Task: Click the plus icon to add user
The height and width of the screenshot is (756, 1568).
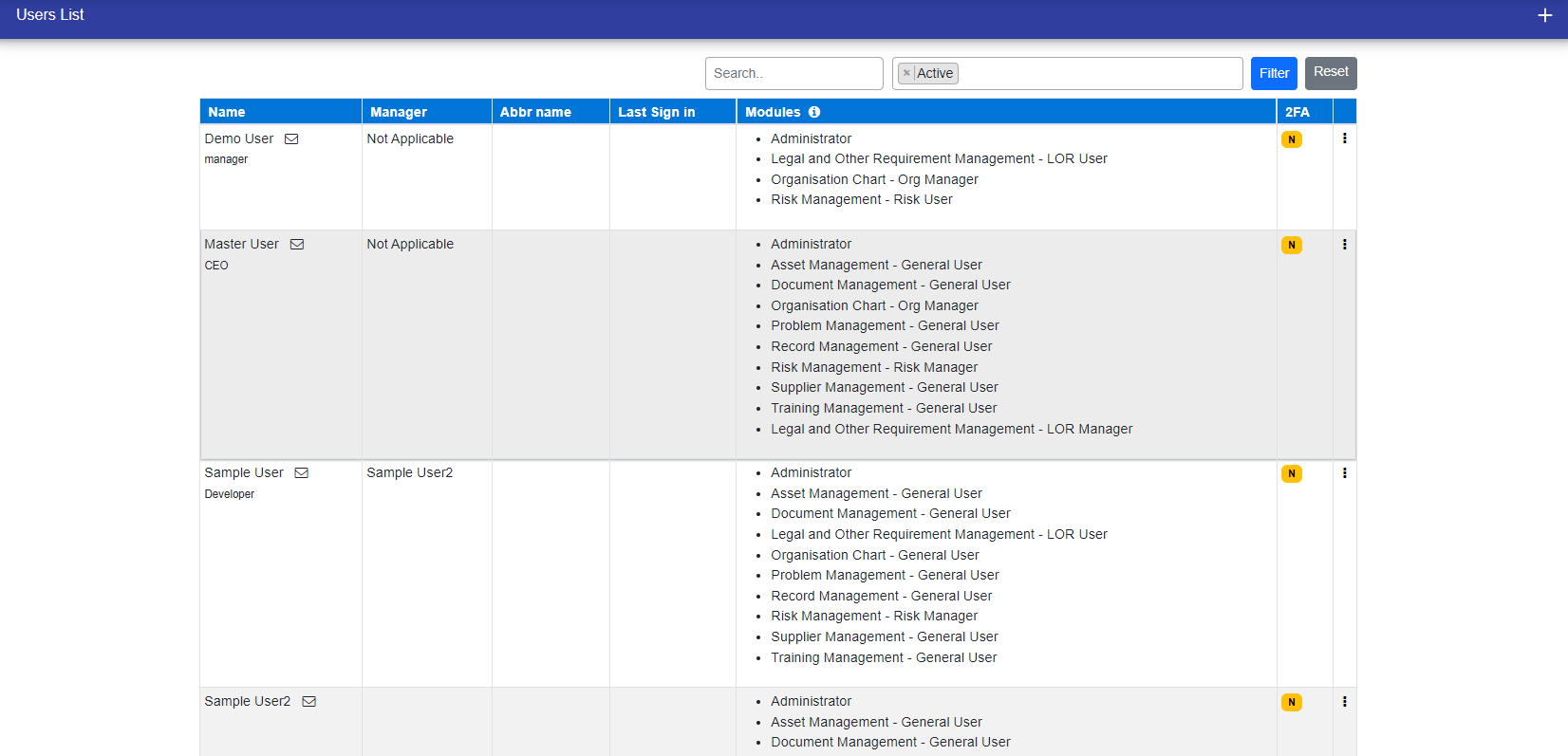Action: 1544,16
